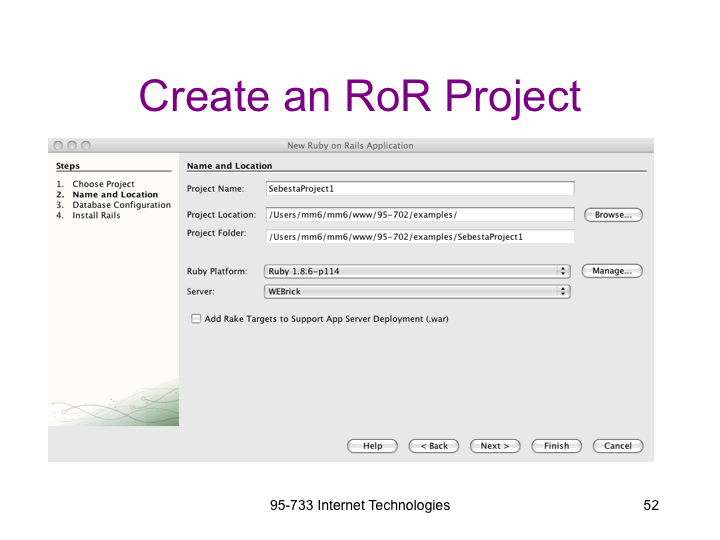Click the red close window button
The width and height of the screenshot is (720, 540).
58,146
